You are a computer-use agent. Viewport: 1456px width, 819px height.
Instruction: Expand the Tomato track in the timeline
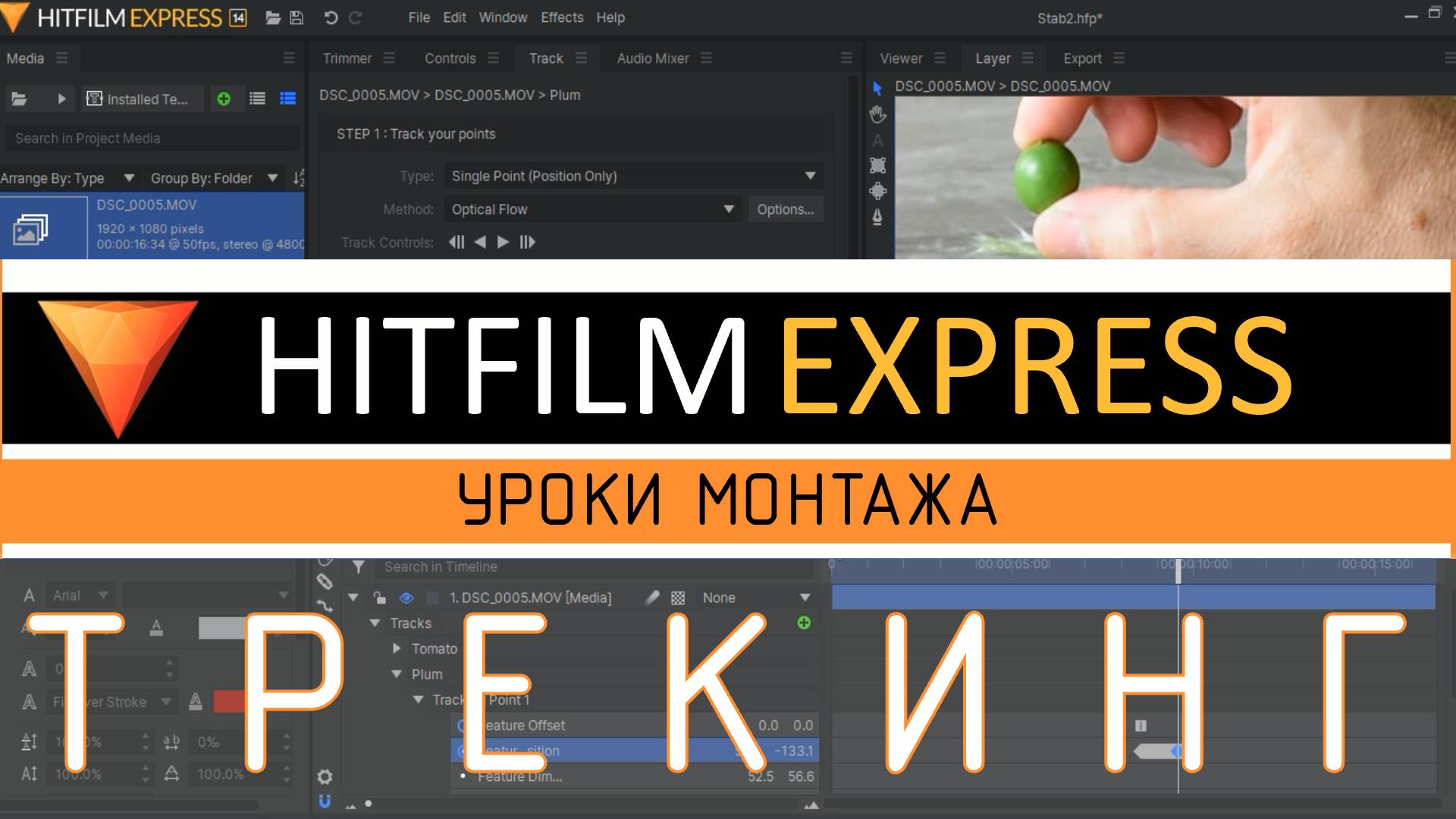397,648
